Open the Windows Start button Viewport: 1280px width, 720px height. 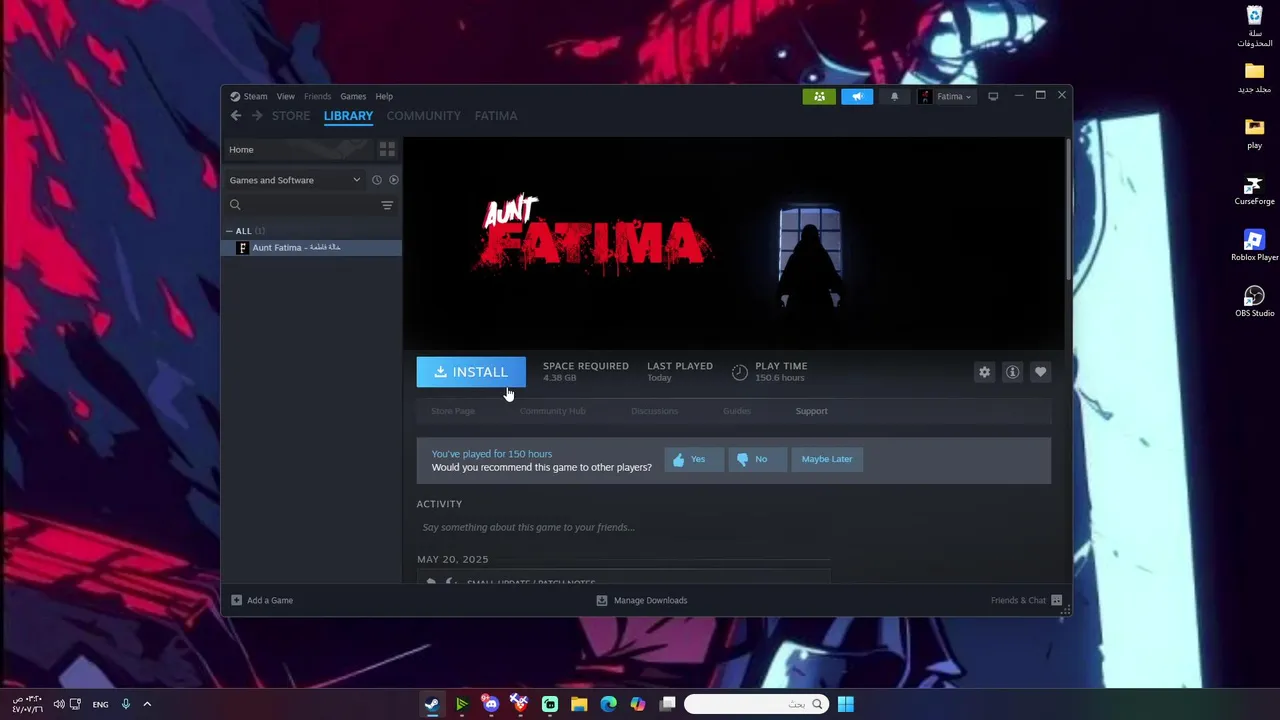coord(846,704)
